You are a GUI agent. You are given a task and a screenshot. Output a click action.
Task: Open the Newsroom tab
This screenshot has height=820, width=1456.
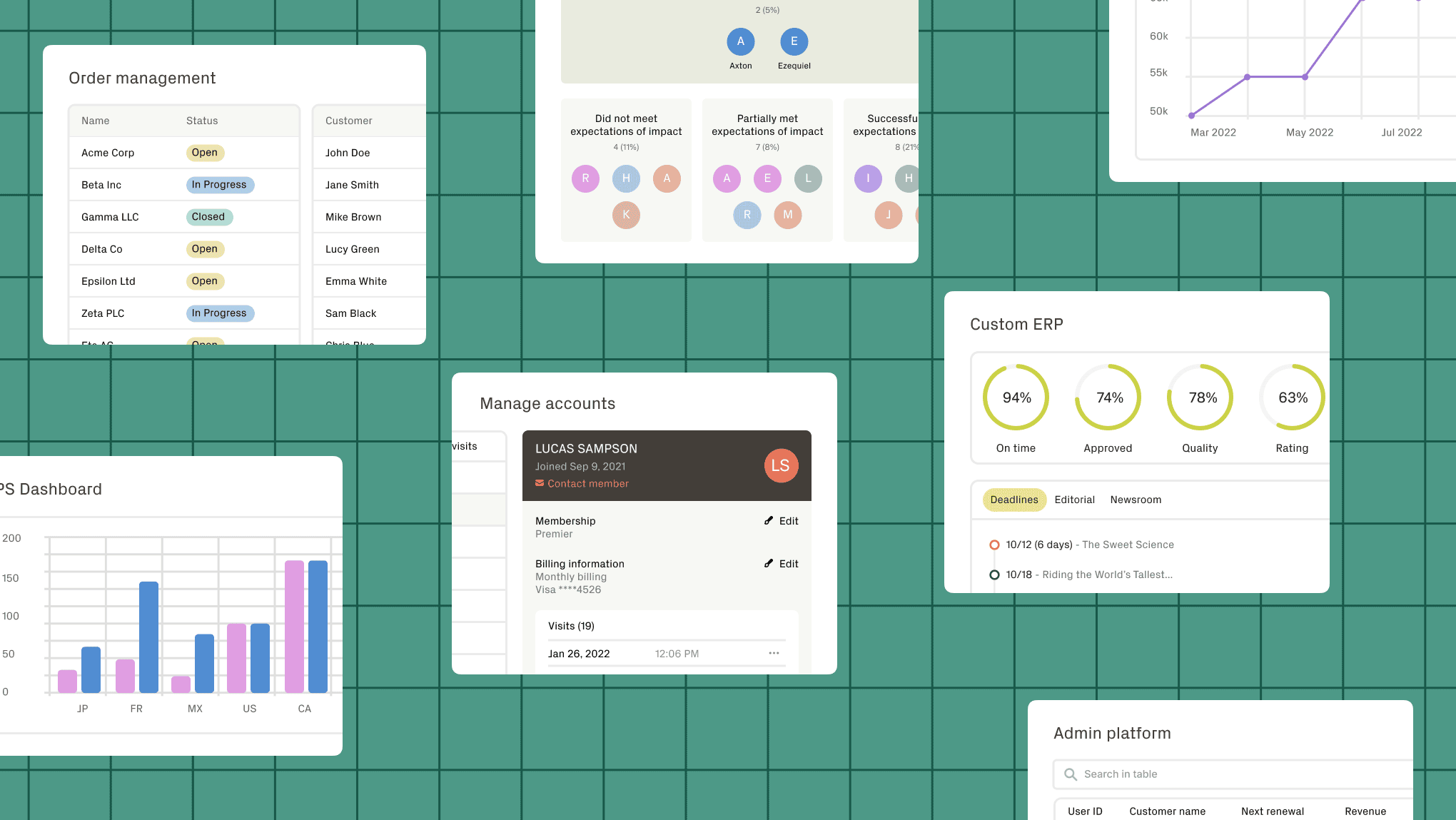pos(1136,500)
